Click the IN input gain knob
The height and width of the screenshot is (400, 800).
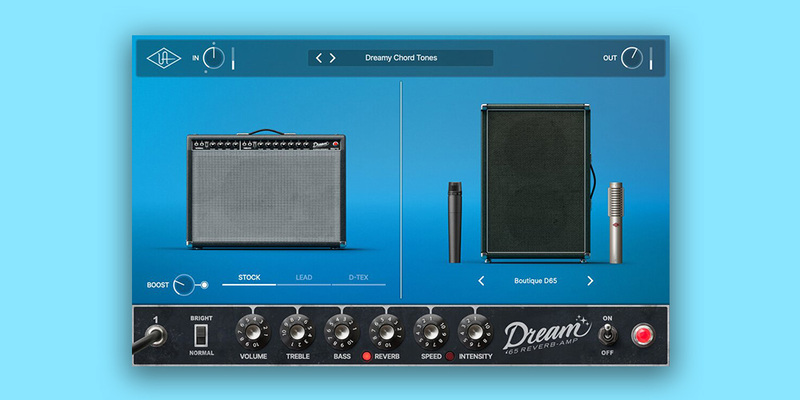pyautogui.click(x=213, y=58)
